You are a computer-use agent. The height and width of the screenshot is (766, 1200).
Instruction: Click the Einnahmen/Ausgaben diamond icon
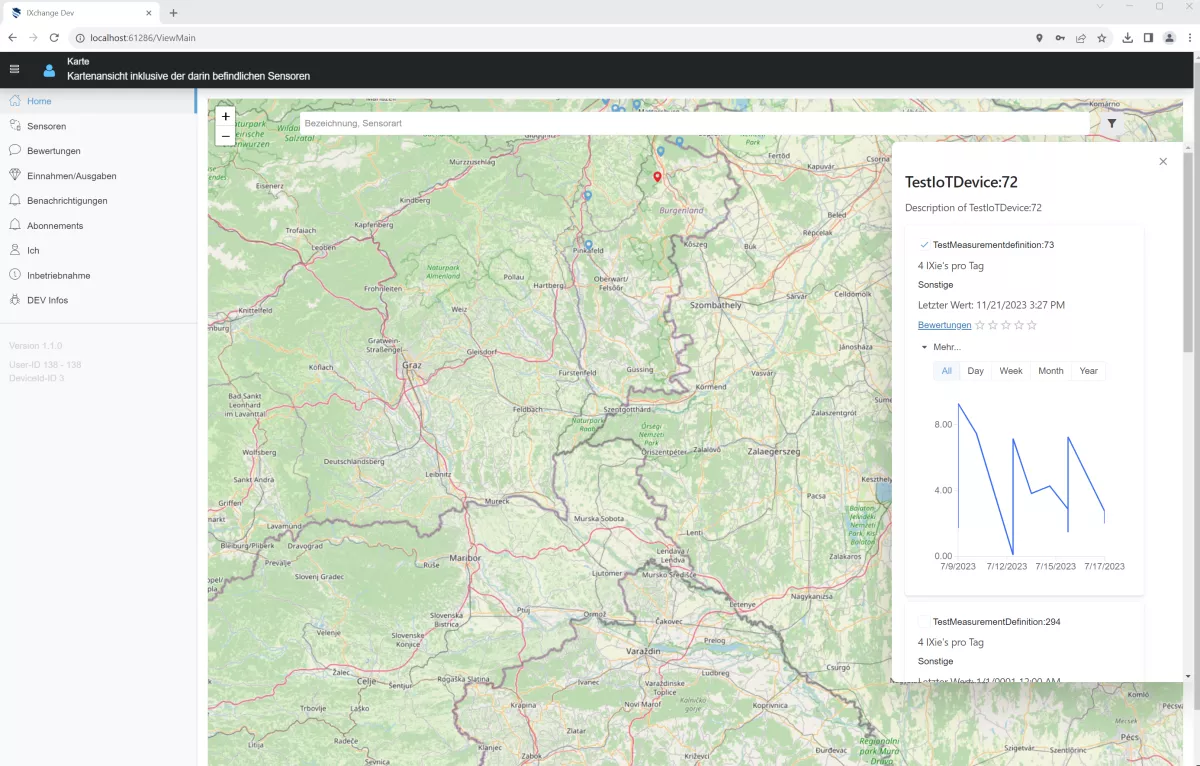[x=15, y=176]
